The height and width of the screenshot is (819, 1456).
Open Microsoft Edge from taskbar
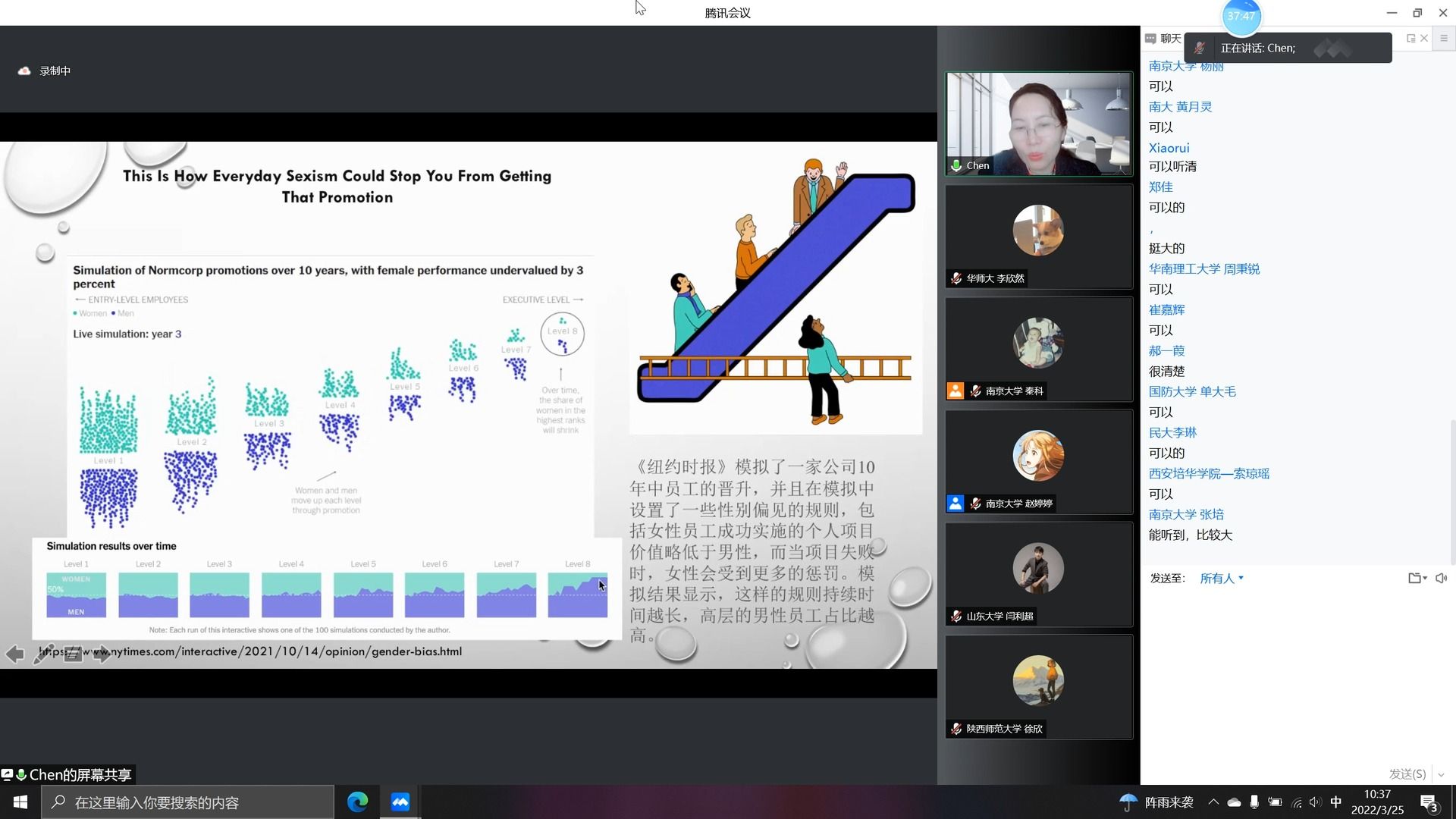tap(357, 802)
